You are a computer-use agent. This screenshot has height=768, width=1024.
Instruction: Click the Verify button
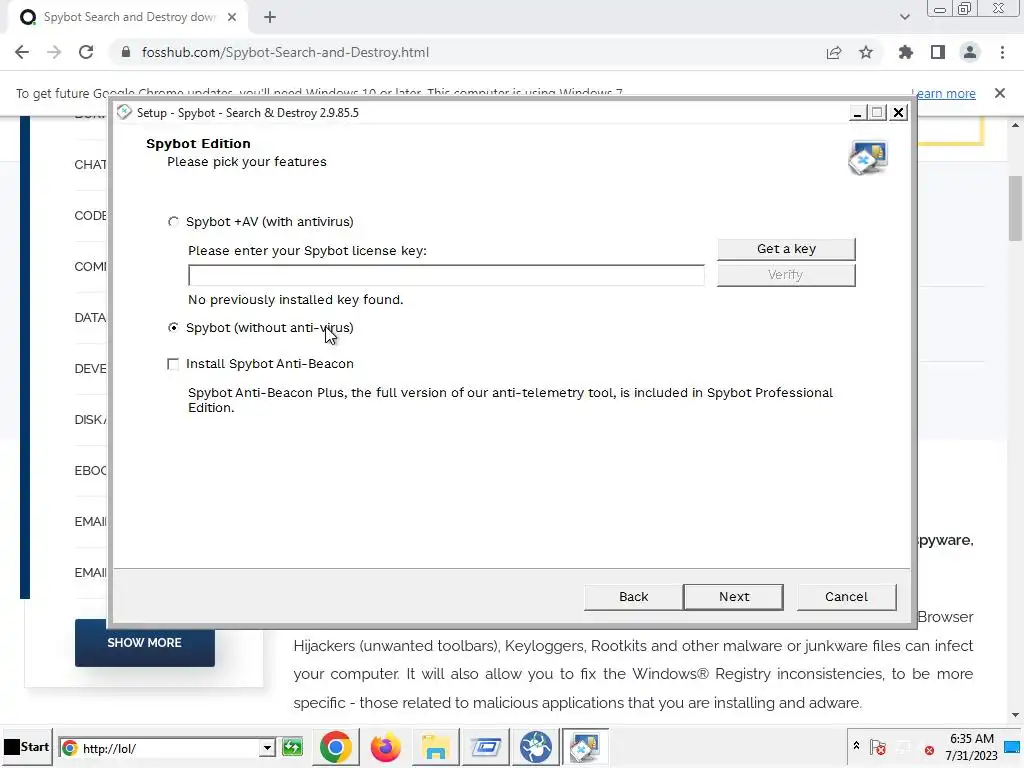(x=786, y=275)
